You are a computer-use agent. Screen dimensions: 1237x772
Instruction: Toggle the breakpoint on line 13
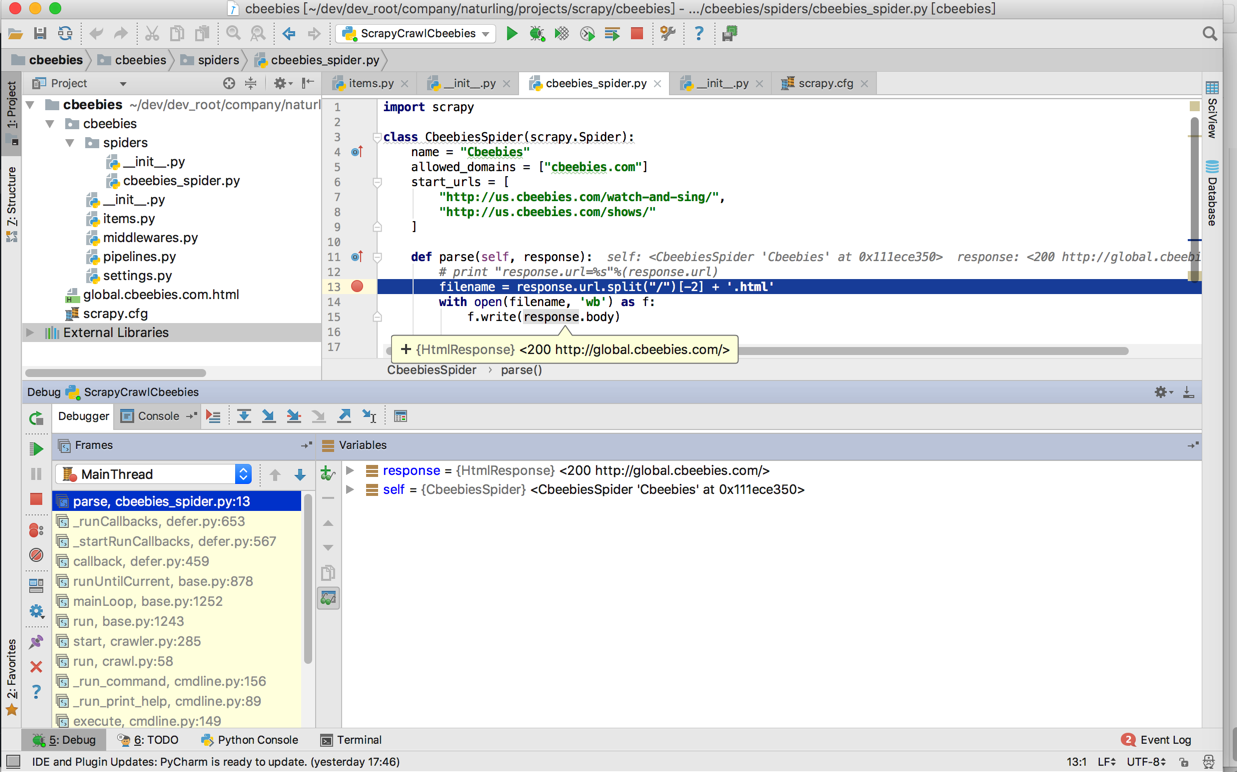click(357, 287)
